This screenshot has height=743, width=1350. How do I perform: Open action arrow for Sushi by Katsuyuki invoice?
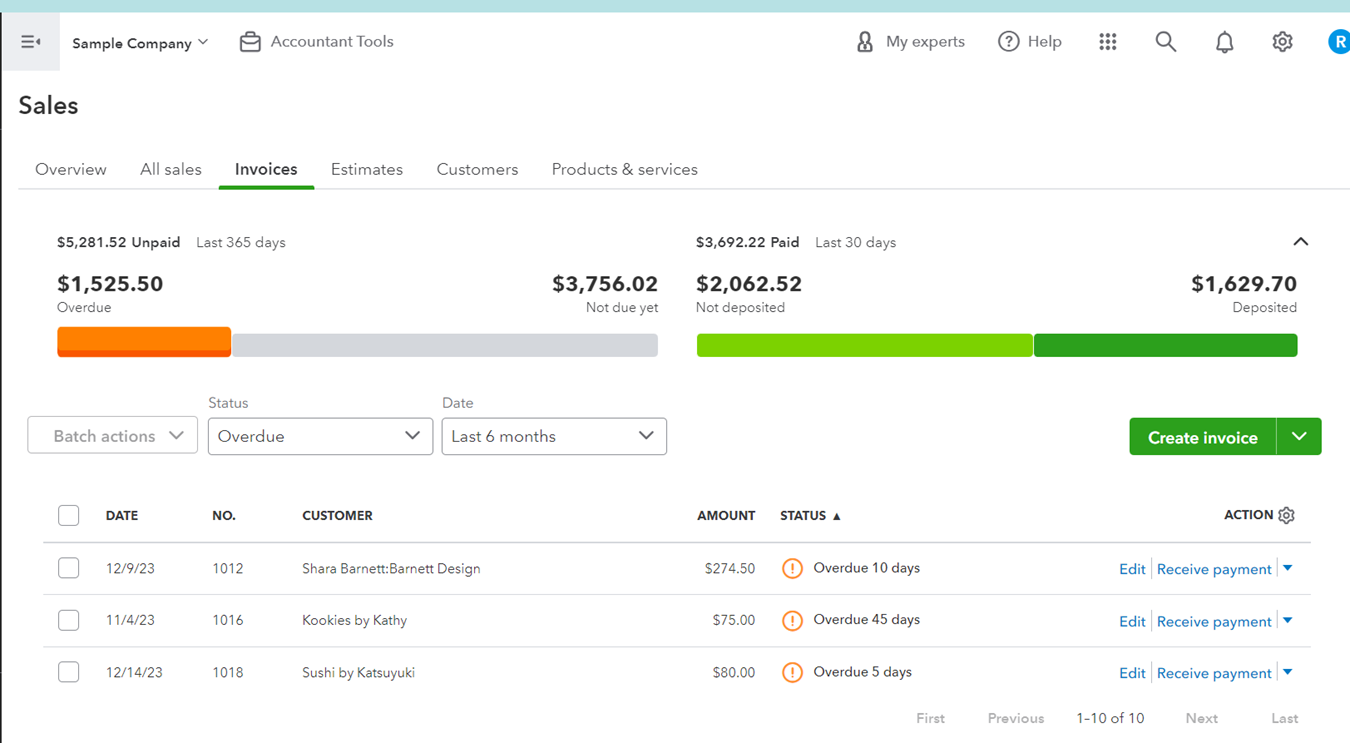pos(1288,672)
